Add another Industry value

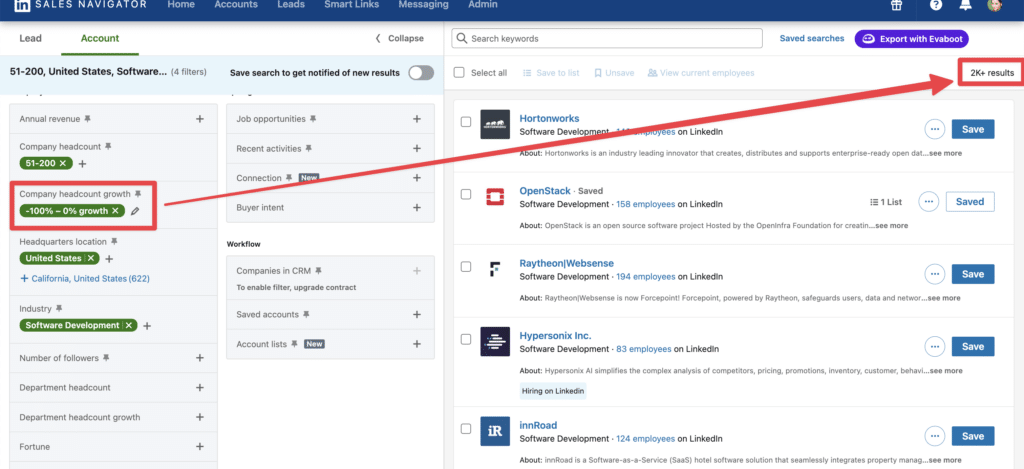click(148, 326)
